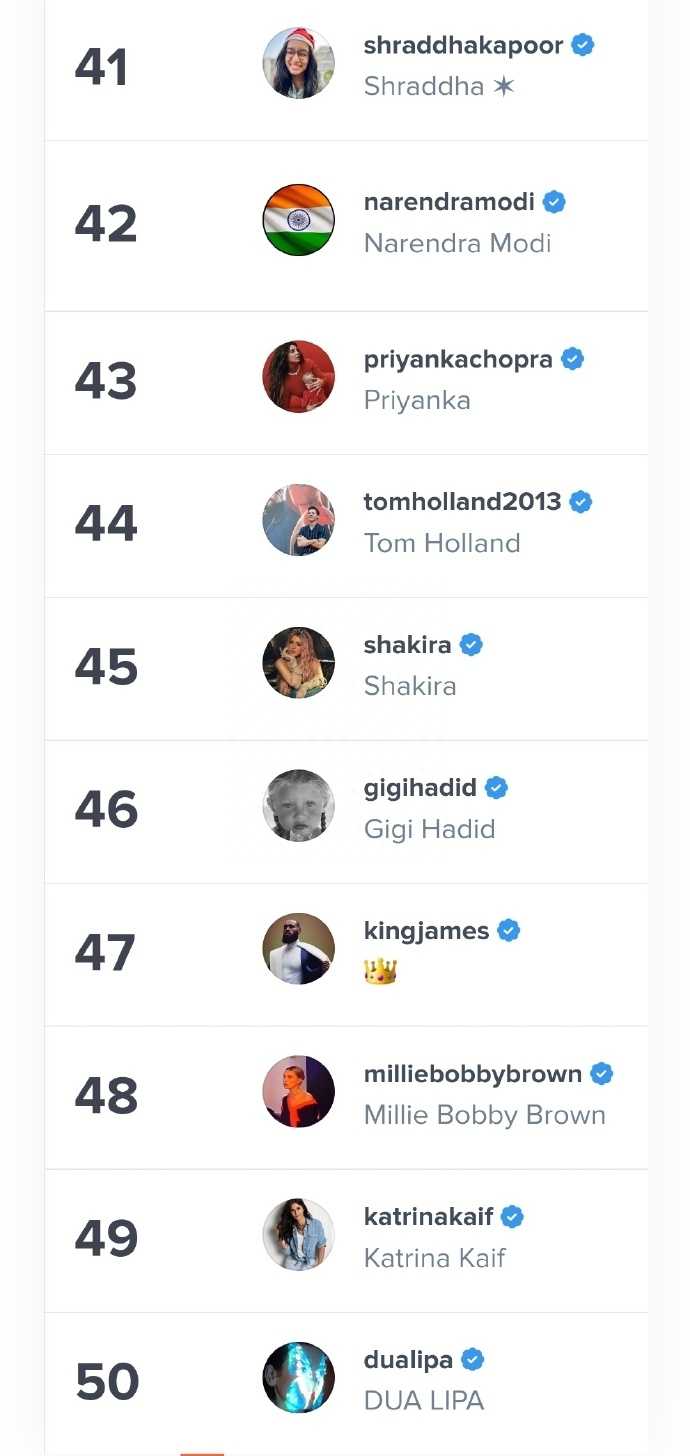The width and height of the screenshot is (690, 1456).
Task: Select the katrinakaif username link
Action: [429, 1217]
